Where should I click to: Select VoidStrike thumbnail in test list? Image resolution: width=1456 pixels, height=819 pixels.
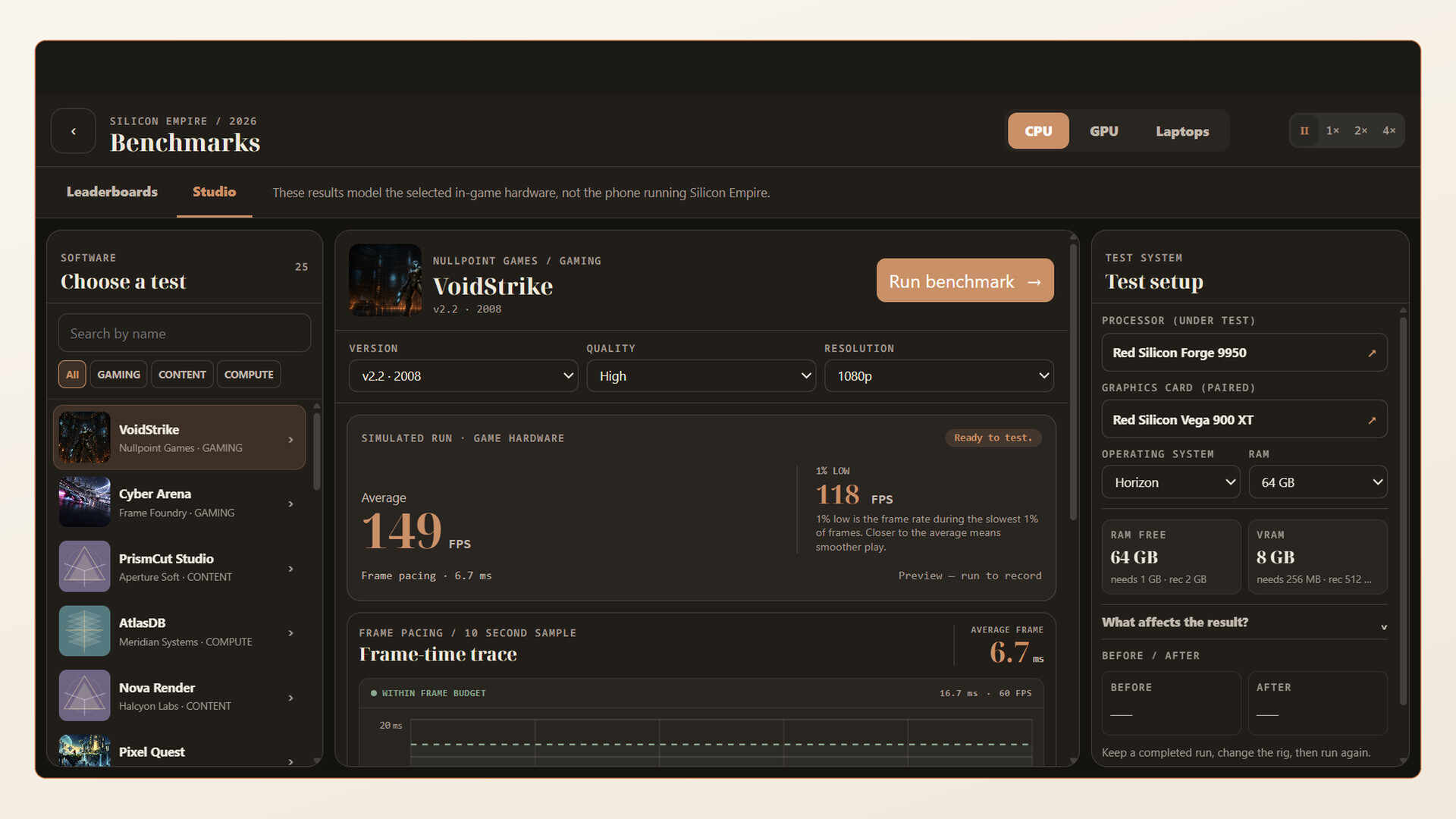pos(85,438)
